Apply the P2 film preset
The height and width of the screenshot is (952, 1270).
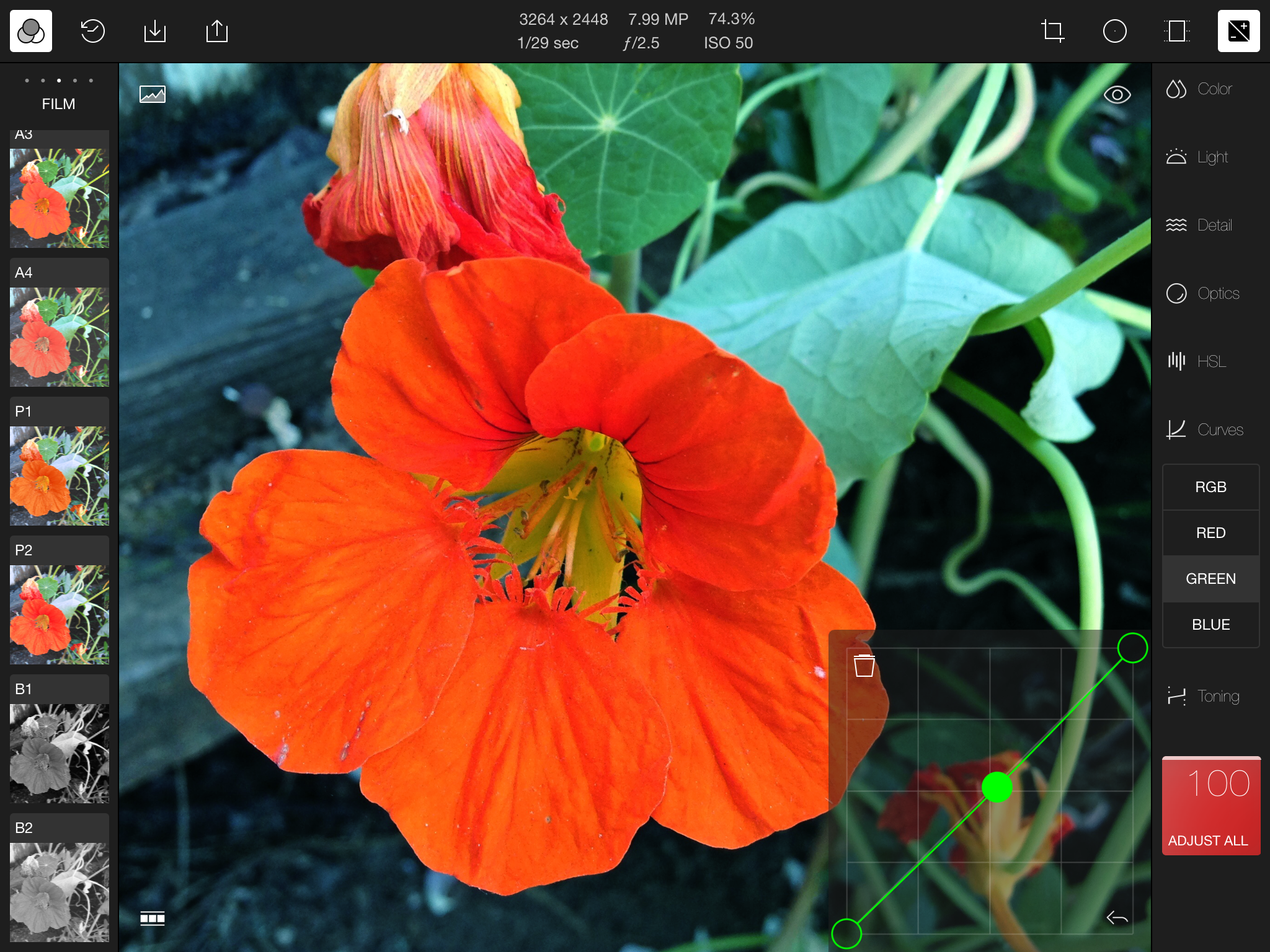(x=60, y=601)
